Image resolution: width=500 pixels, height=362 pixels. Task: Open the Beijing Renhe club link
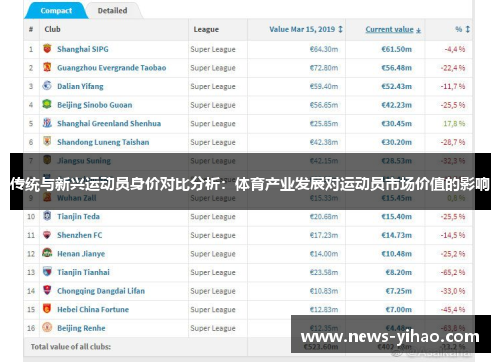click(x=81, y=328)
